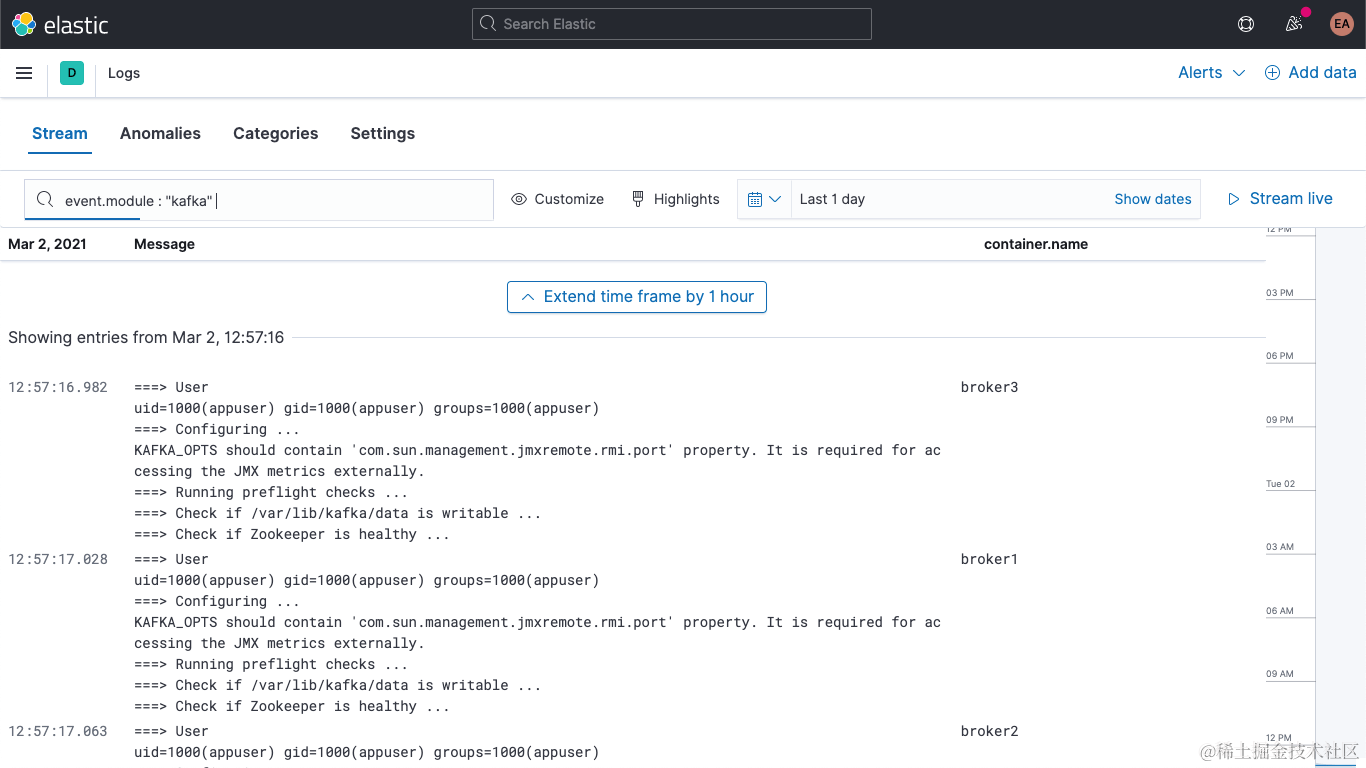Click the highlighter icon beside Highlights

pos(638,199)
